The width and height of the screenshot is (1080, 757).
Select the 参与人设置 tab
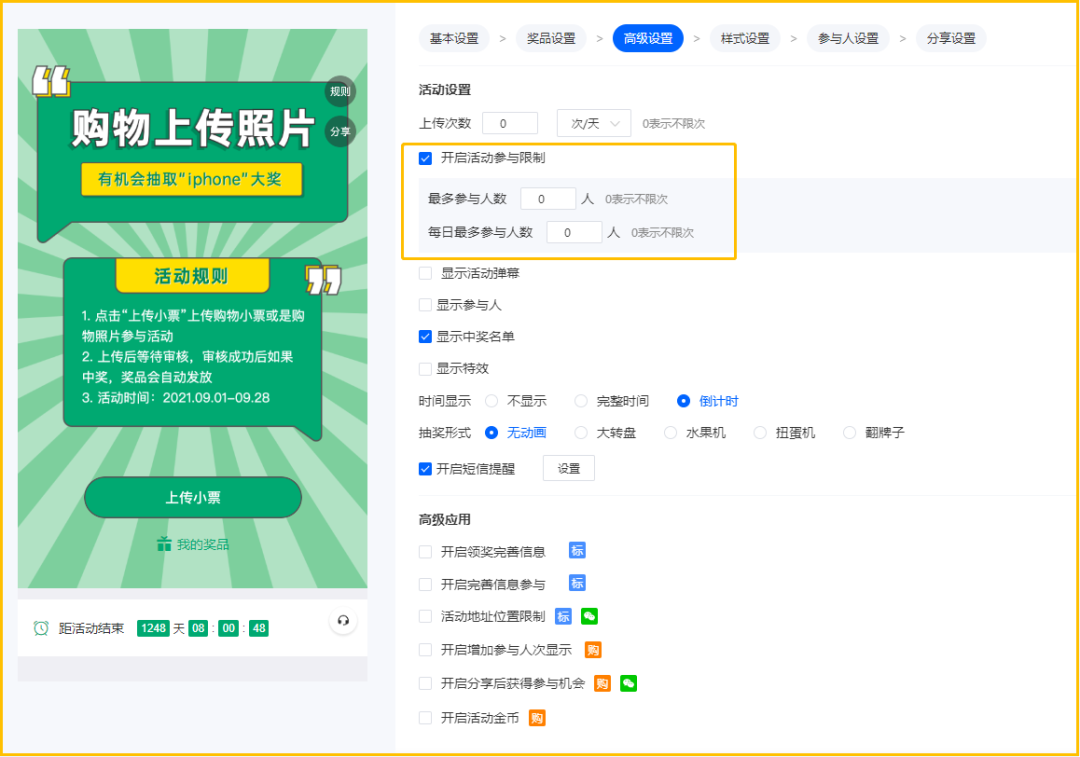click(x=848, y=39)
